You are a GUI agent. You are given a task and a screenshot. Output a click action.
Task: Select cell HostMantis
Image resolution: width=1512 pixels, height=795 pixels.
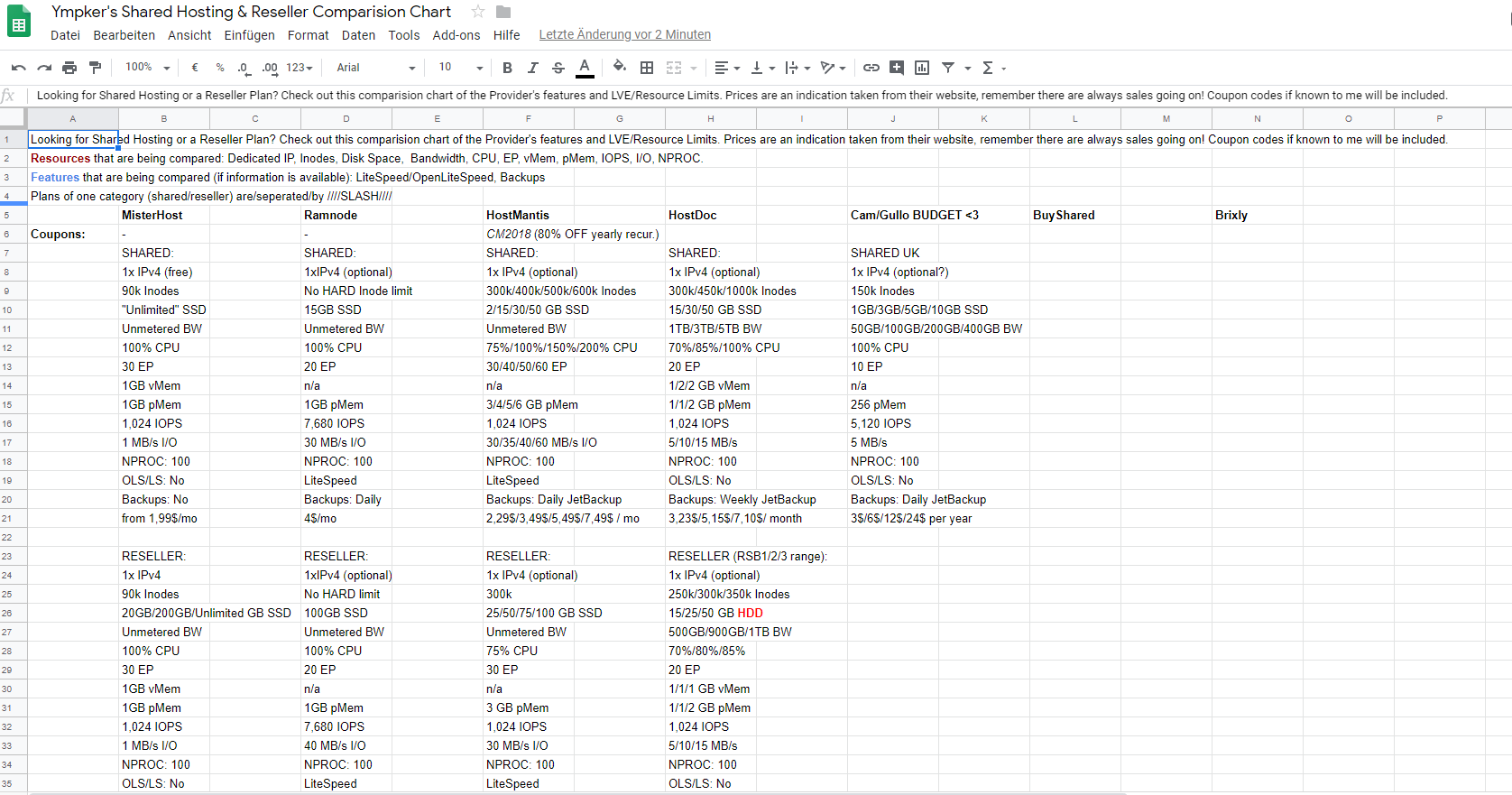point(529,215)
